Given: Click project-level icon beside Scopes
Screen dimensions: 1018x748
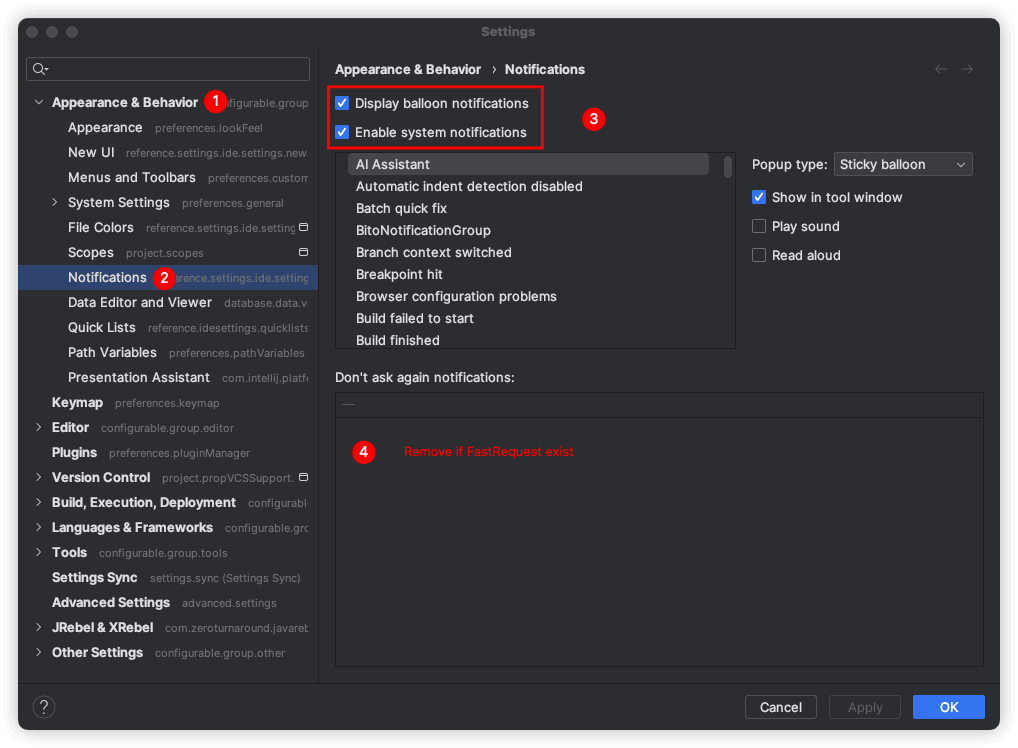Looking at the screenshot, I should pyautogui.click(x=303, y=252).
